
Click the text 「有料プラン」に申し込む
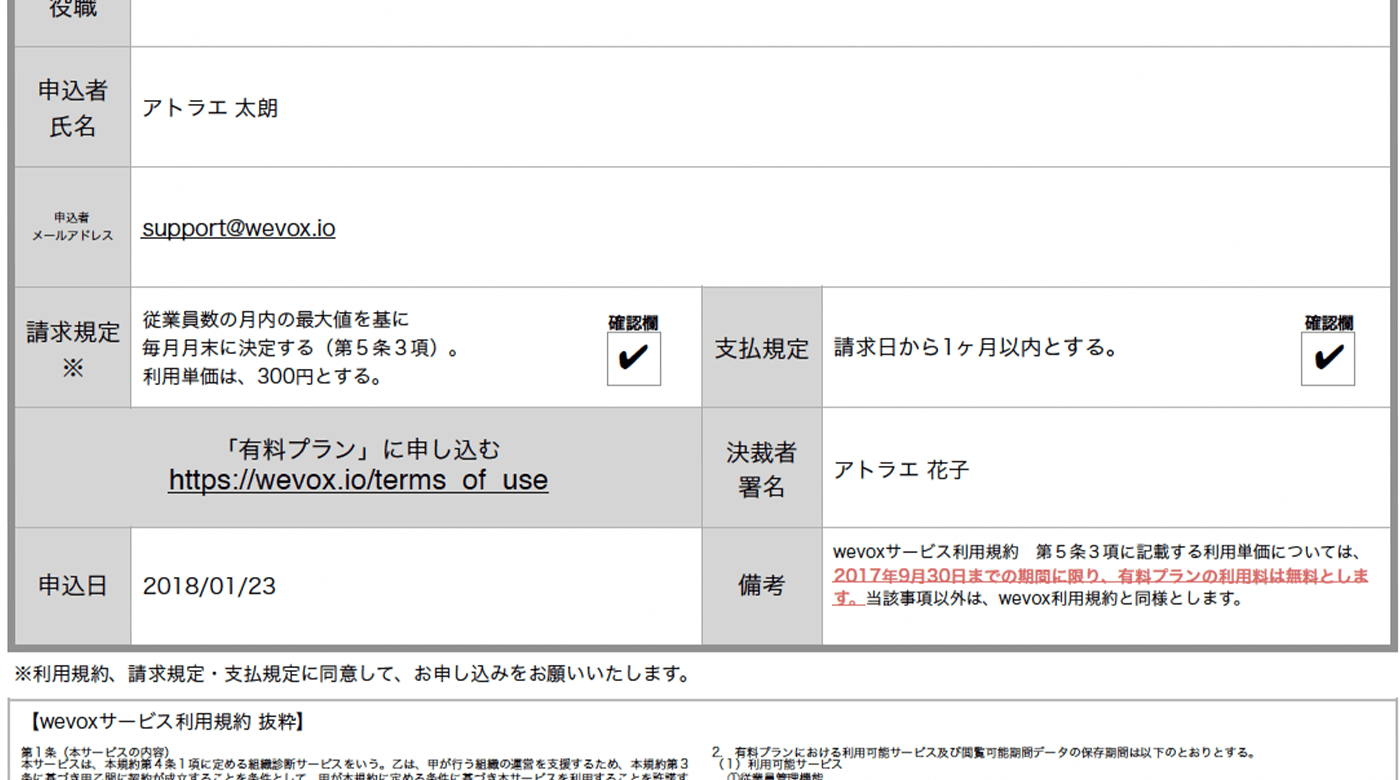point(358,449)
